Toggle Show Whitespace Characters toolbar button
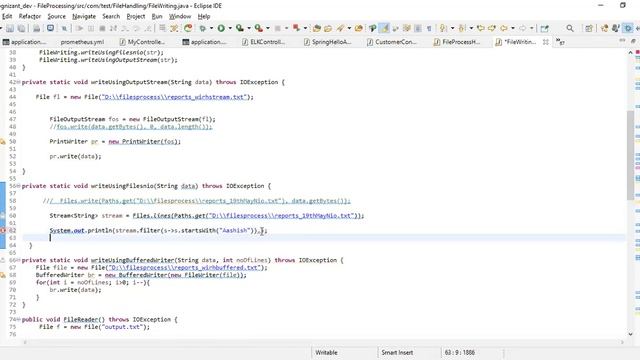 429,28
